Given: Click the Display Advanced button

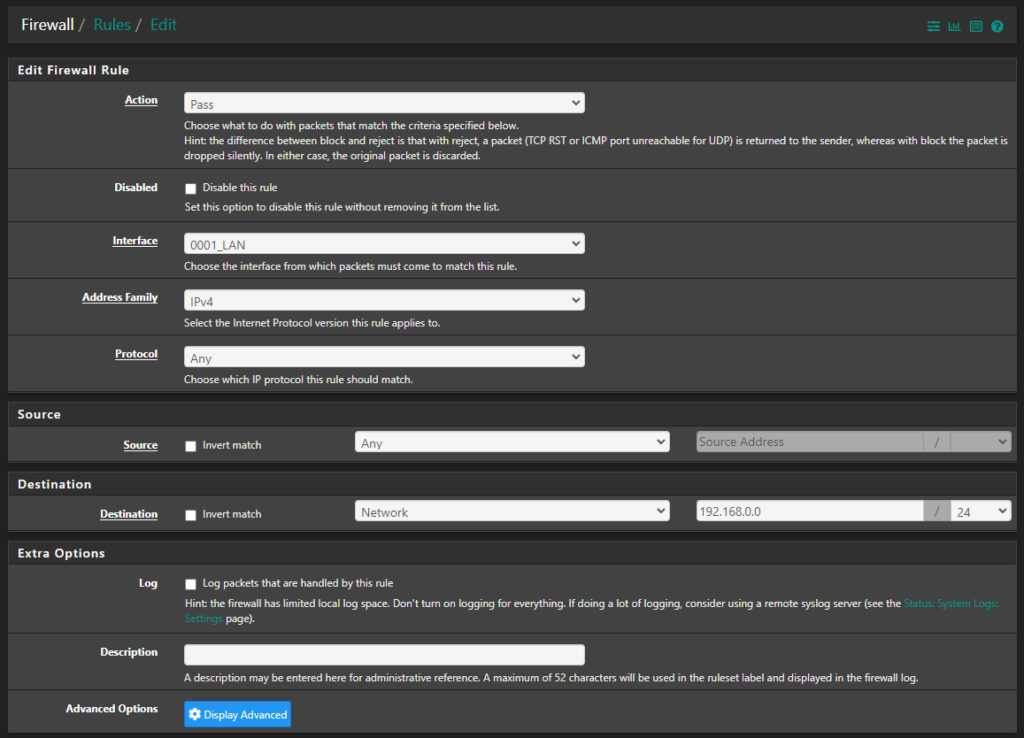Looking at the screenshot, I should (x=237, y=714).
